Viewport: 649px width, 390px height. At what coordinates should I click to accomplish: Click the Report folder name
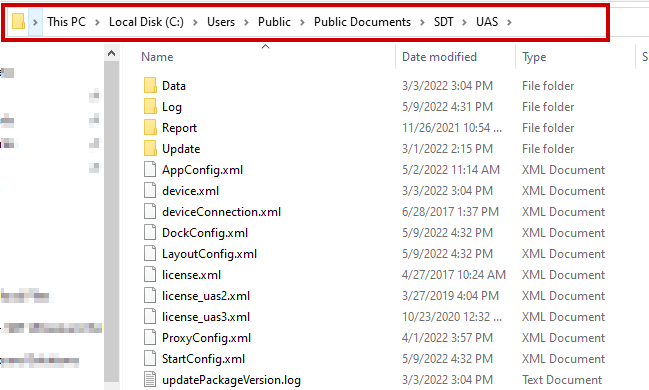coord(179,128)
